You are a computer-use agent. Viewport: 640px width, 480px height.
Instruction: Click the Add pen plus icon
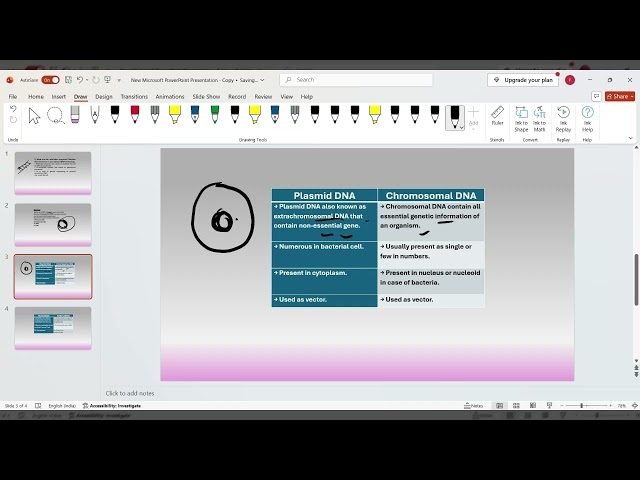click(473, 112)
